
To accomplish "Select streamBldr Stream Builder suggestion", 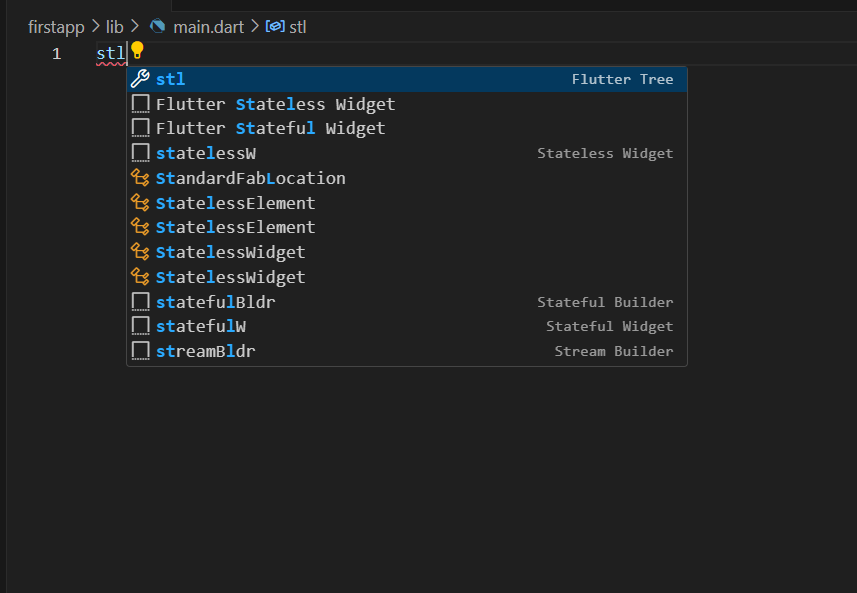I will click(407, 351).
